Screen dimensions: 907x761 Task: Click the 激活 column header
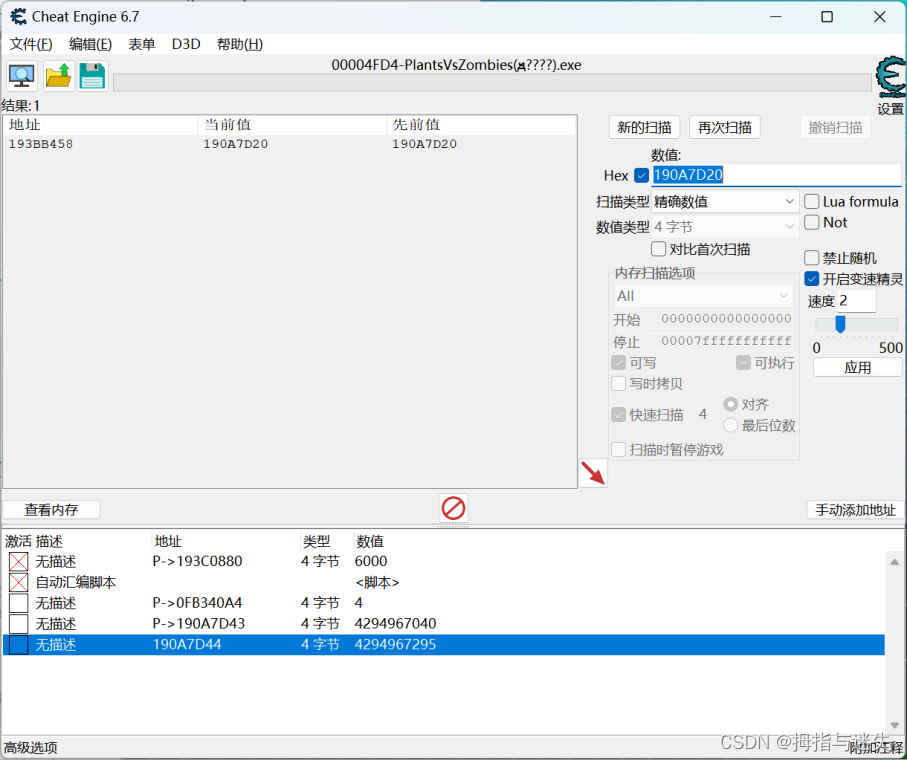pyautogui.click(x=18, y=542)
